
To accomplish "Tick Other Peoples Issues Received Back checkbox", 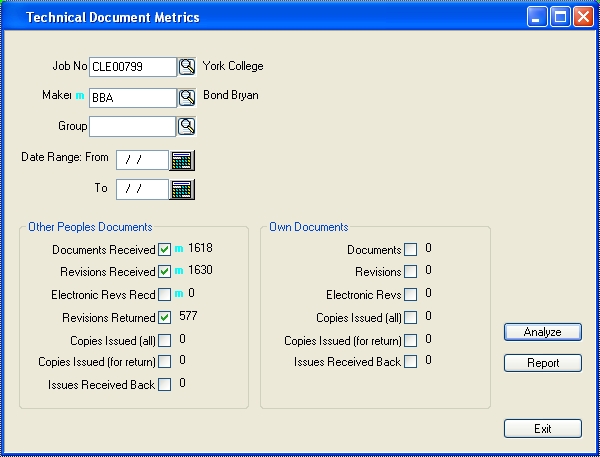I will coord(165,384).
